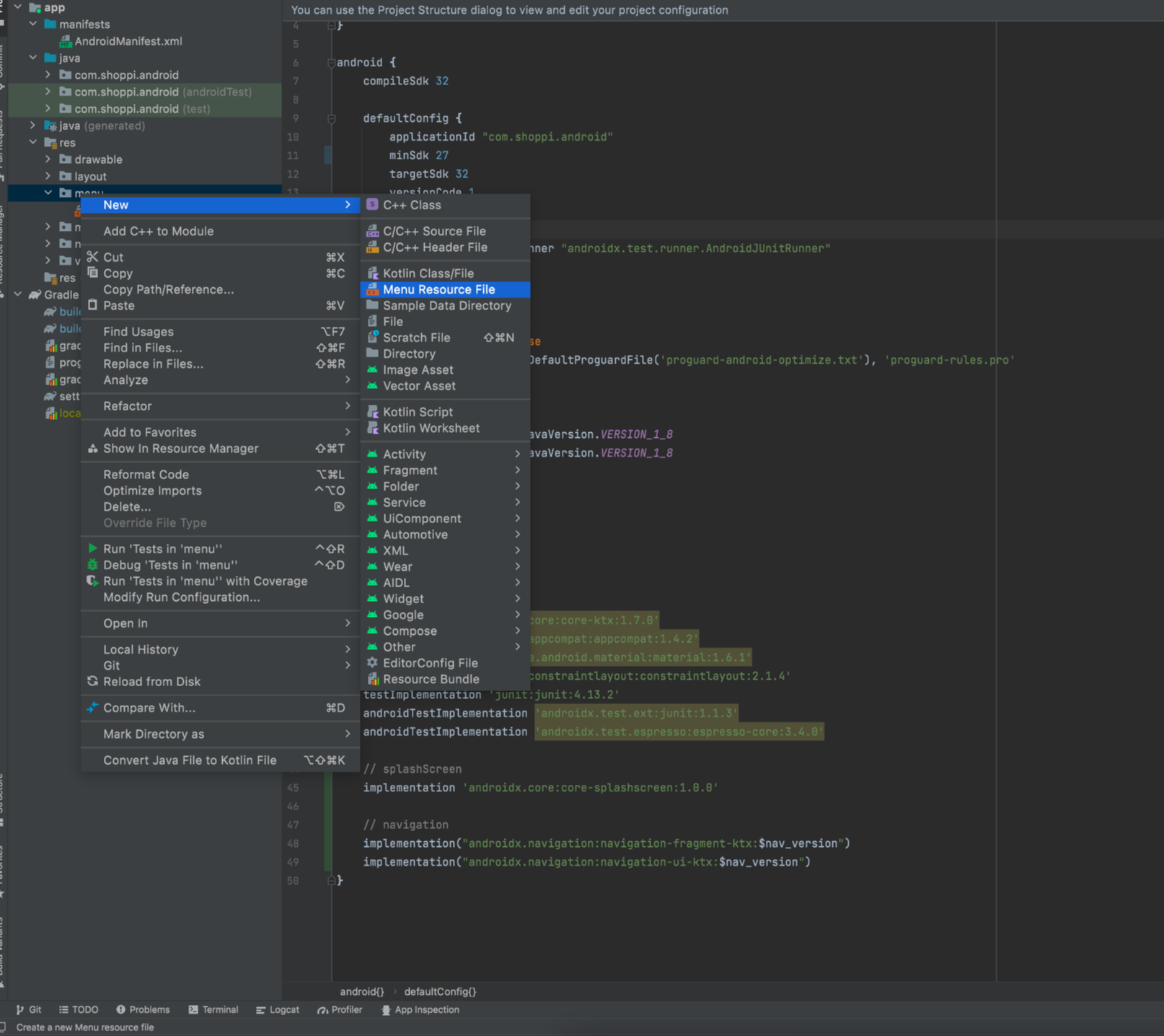Screen dimensions: 1164x1036
Task: Click fold toggle beside android block
Action: [x=331, y=63]
